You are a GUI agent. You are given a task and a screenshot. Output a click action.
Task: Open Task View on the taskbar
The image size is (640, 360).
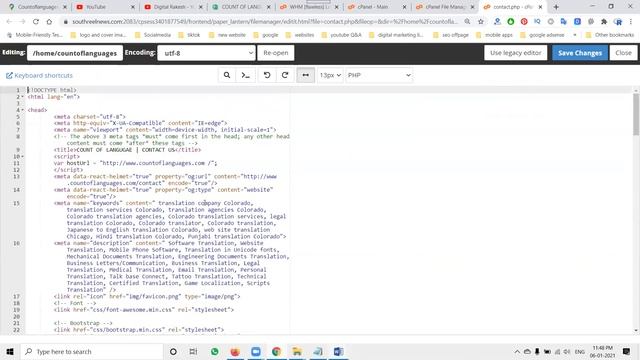(193, 351)
